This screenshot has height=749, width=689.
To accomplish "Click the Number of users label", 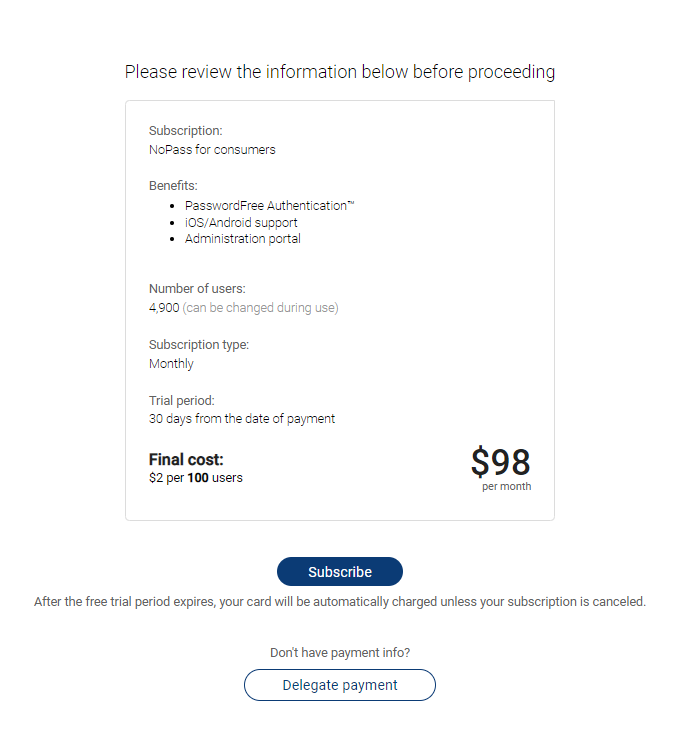I will (197, 289).
